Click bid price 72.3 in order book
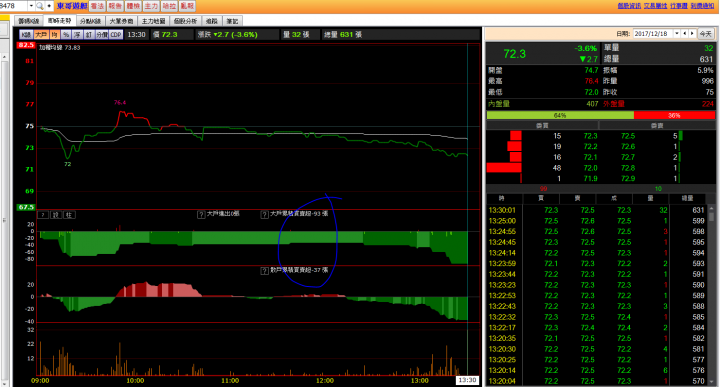Screen dimensions: 720x387 pyautogui.click(x=590, y=136)
